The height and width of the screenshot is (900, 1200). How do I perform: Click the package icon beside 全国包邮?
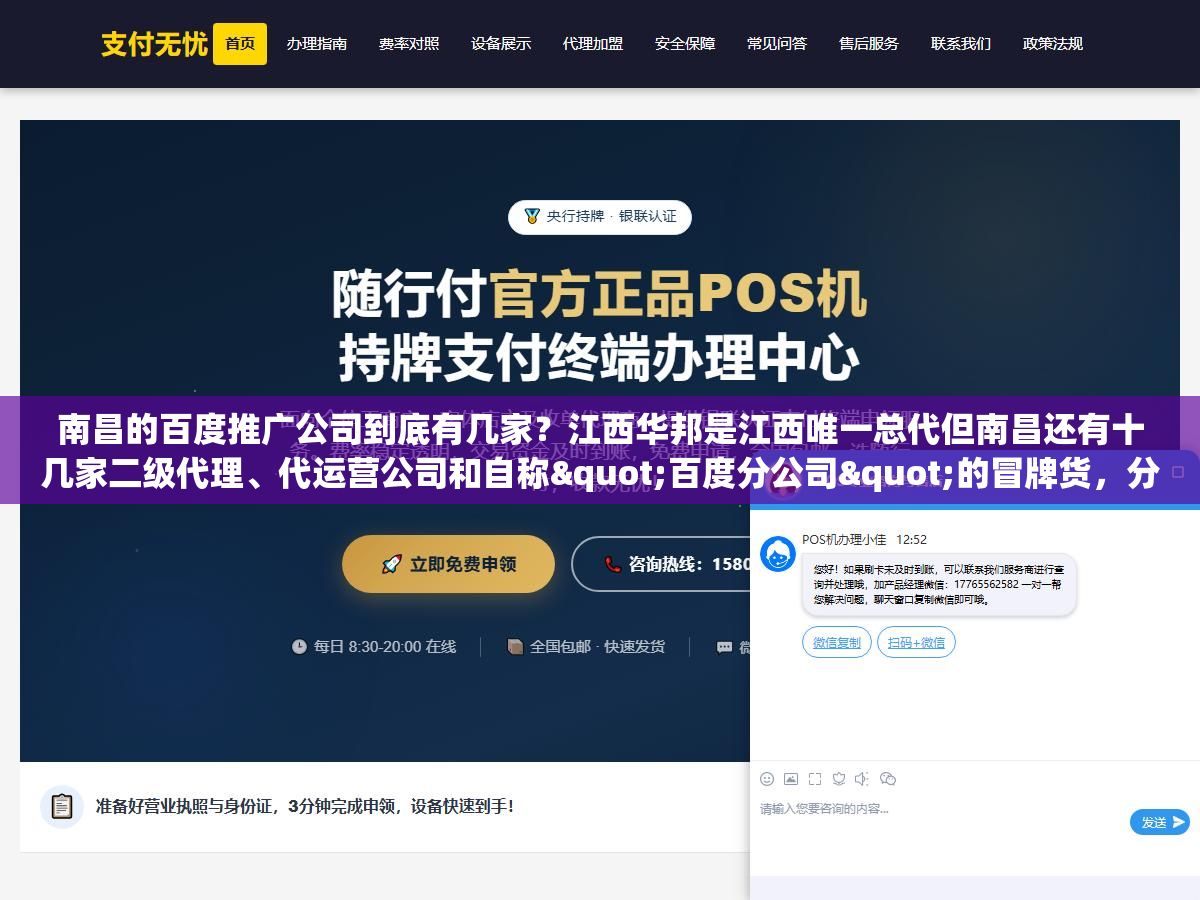tap(515, 647)
